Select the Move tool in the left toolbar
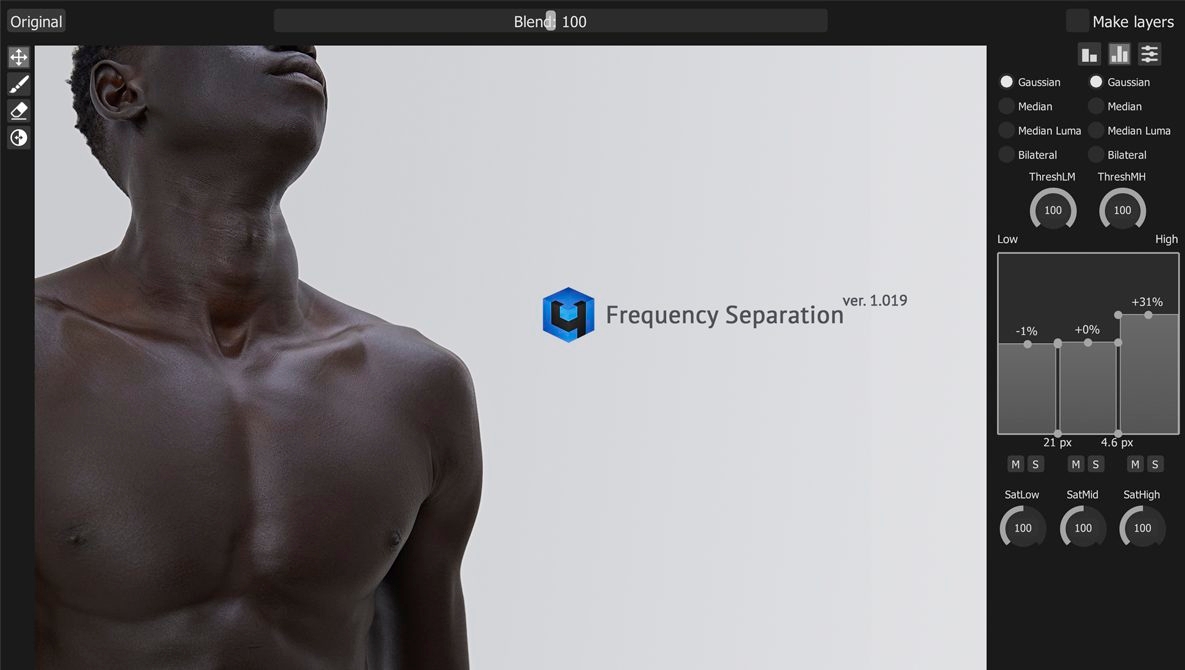This screenshot has width=1185, height=670. coord(18,57)
